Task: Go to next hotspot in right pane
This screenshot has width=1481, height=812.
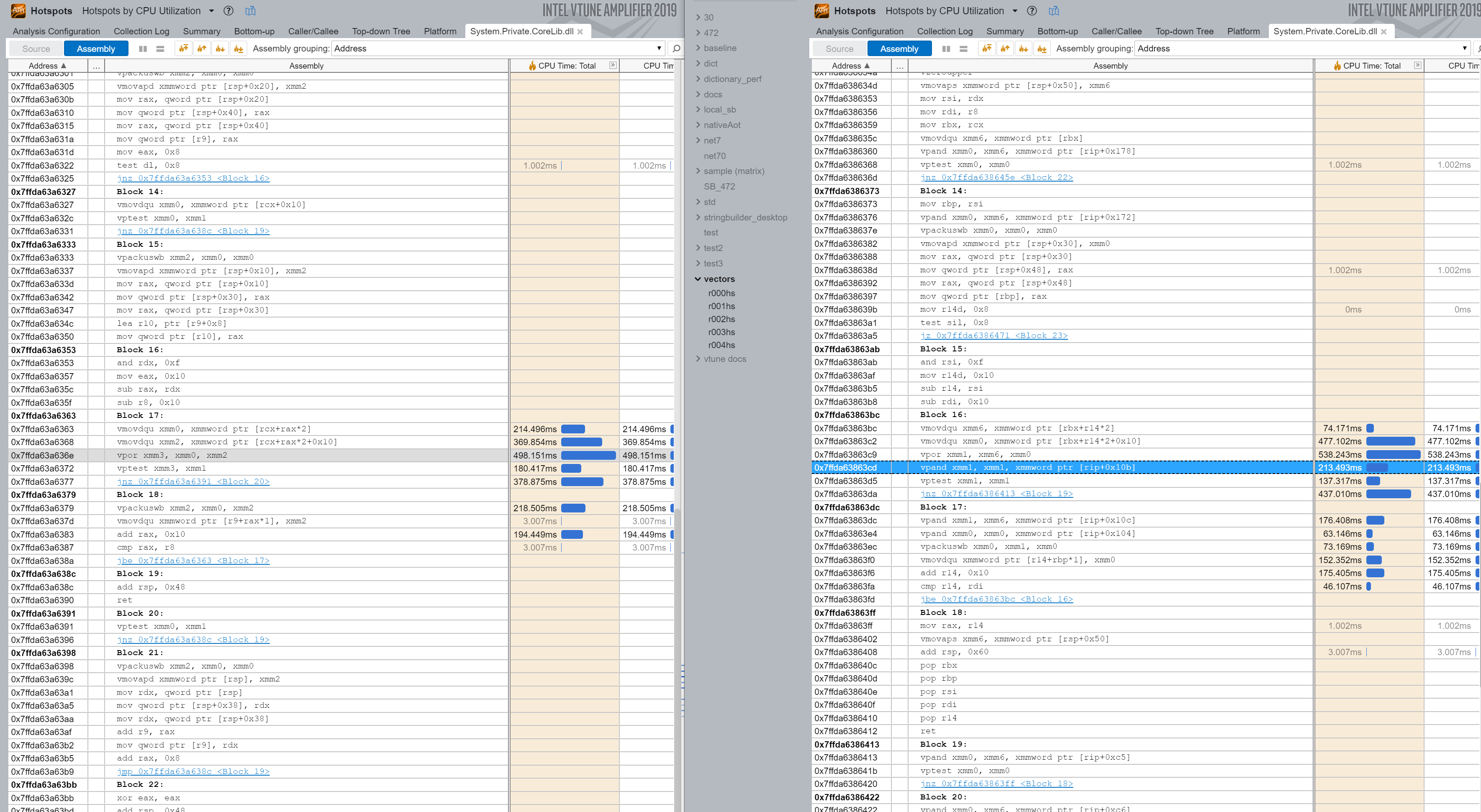Action: pyautogui.click(x=1023, y=49)
